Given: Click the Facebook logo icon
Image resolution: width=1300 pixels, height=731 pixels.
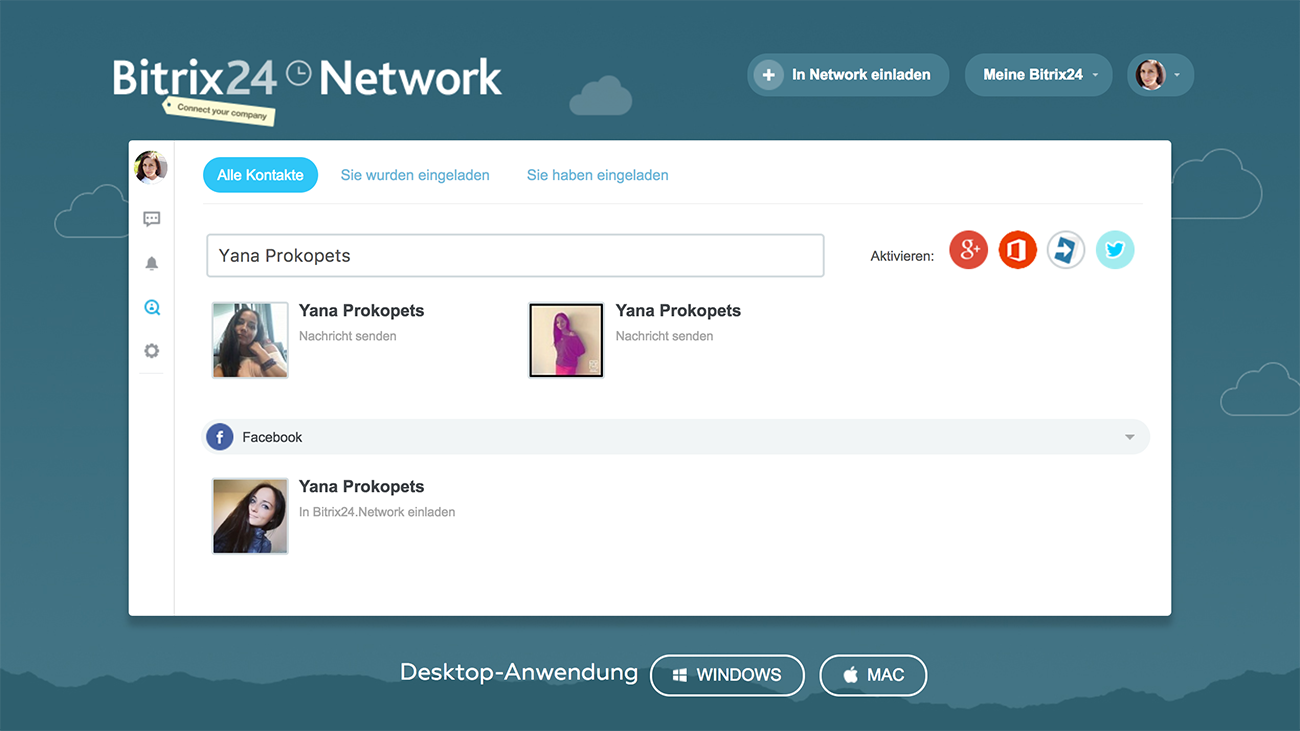Looking at the screenshot, I should tap(220, 437).
